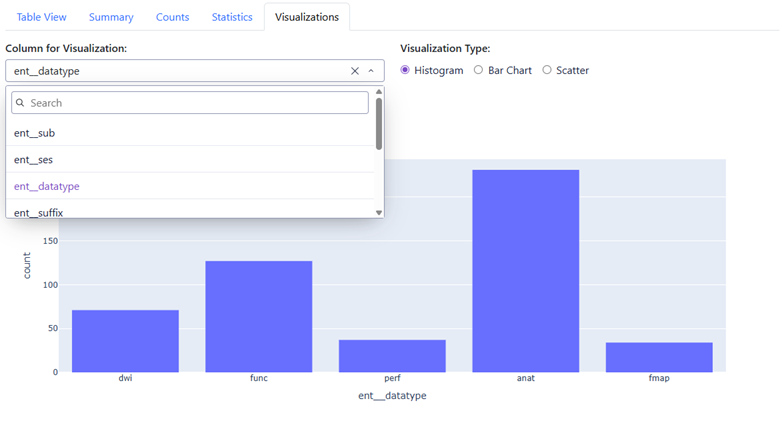The image size is (782, 423).
Task: Select the Bar Chart radio button
Action: [x=478, y=70]
